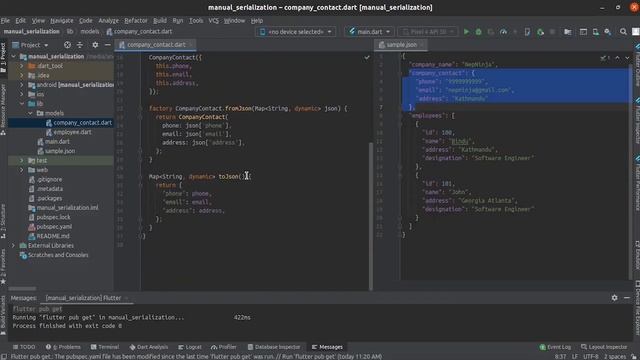
Task: Select opened file locate target icon
Action: (67, 45)
